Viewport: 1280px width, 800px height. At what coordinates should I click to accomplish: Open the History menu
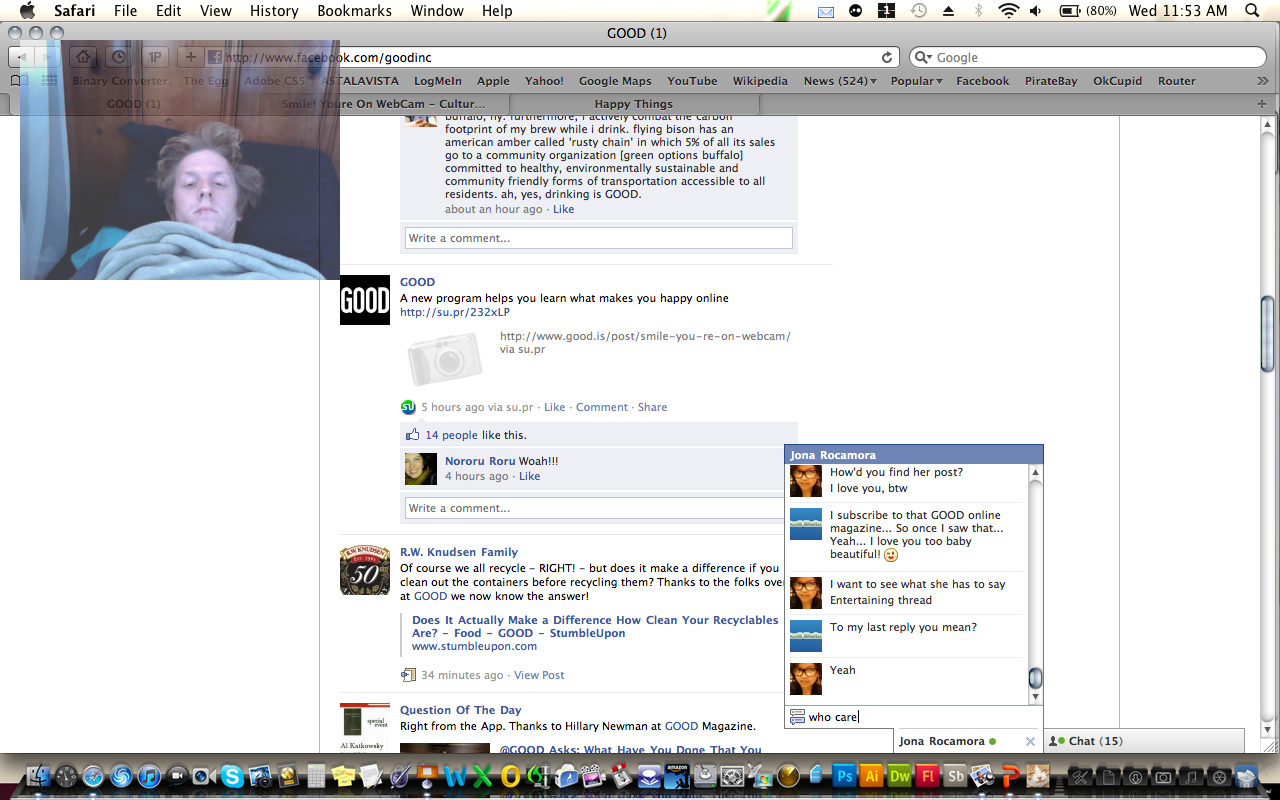pyautogui.click(x=274, y=11)
